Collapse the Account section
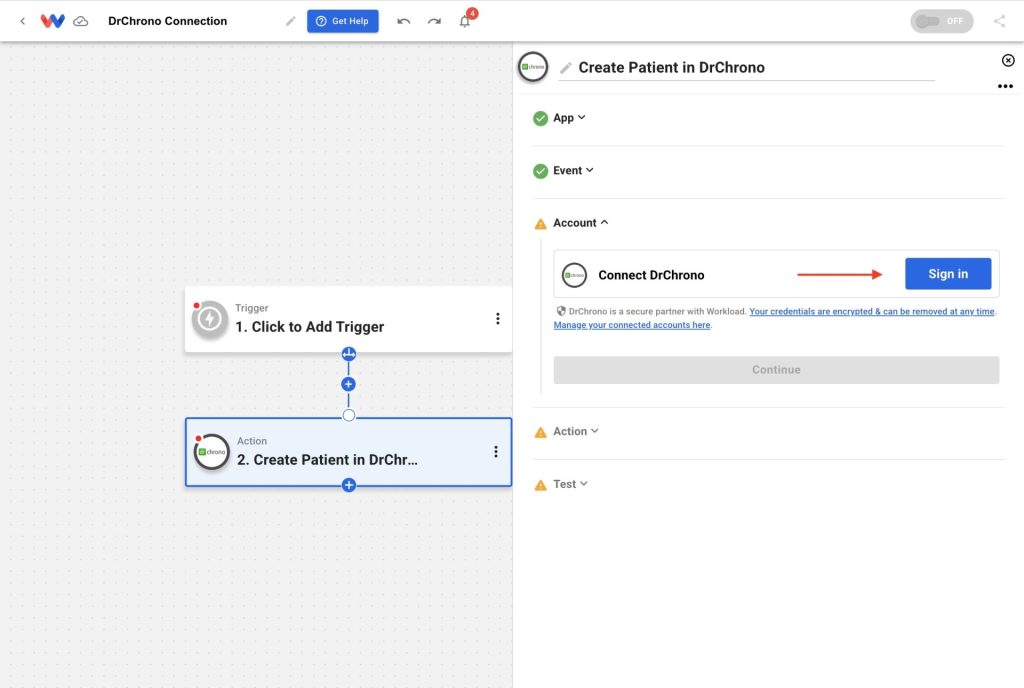The image size is (1024, 688). click(x=581, y=223)
